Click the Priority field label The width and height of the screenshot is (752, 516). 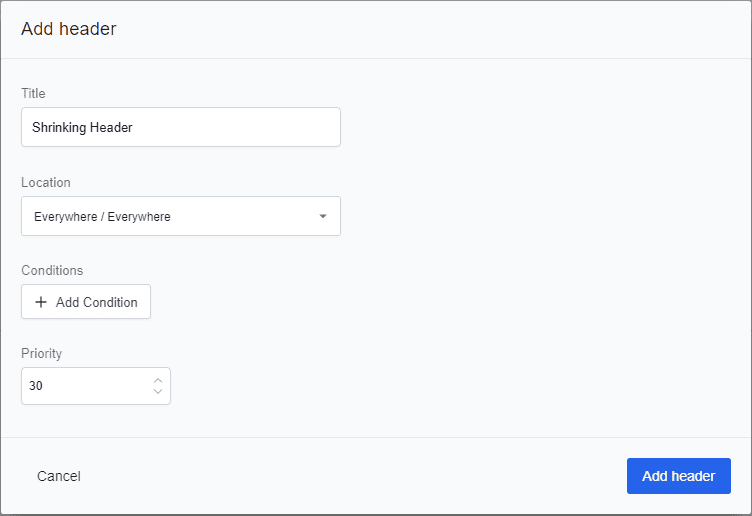click(x=41, y=353)
